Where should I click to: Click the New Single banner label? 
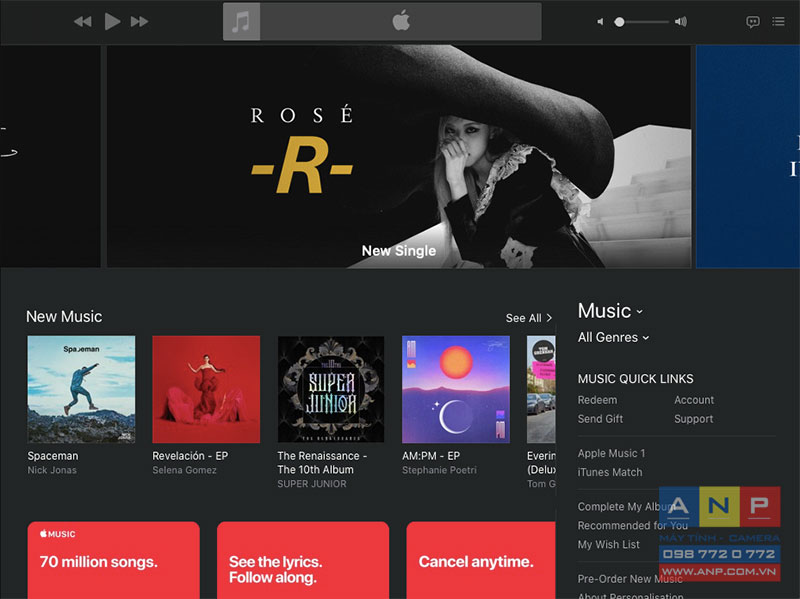(399, 251)
